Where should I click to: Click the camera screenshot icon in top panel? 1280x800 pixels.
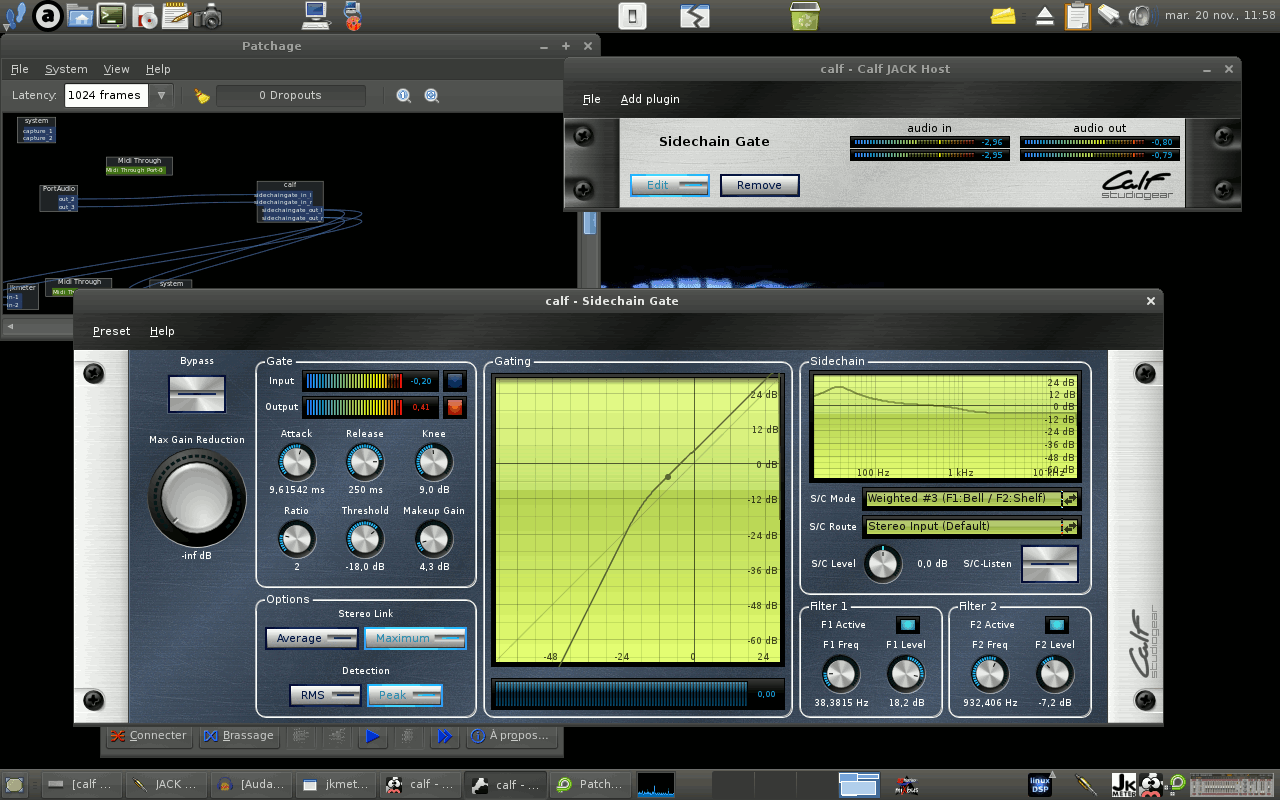click(x=207, y=15)
